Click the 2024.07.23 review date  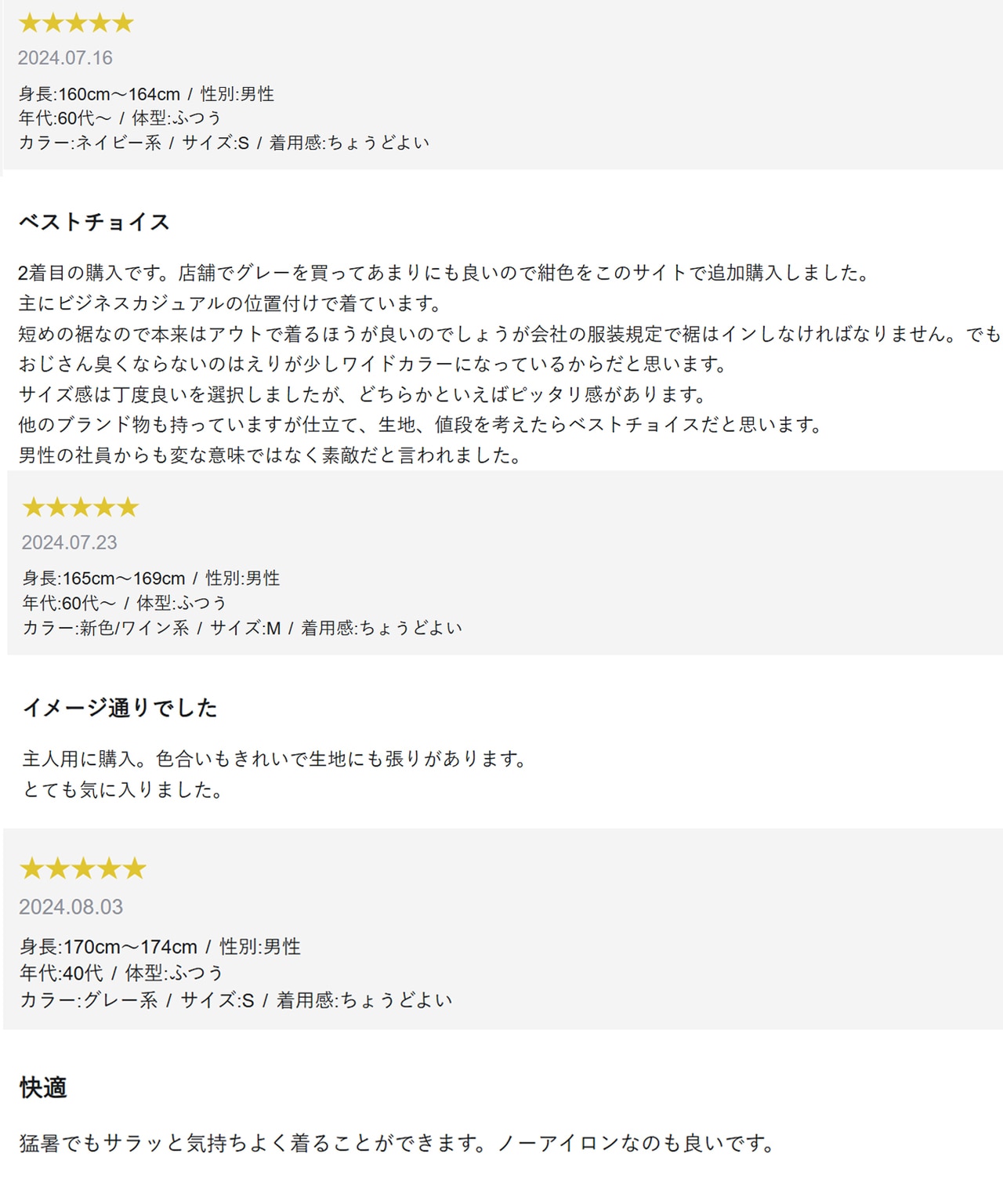(x=69, y=542)
